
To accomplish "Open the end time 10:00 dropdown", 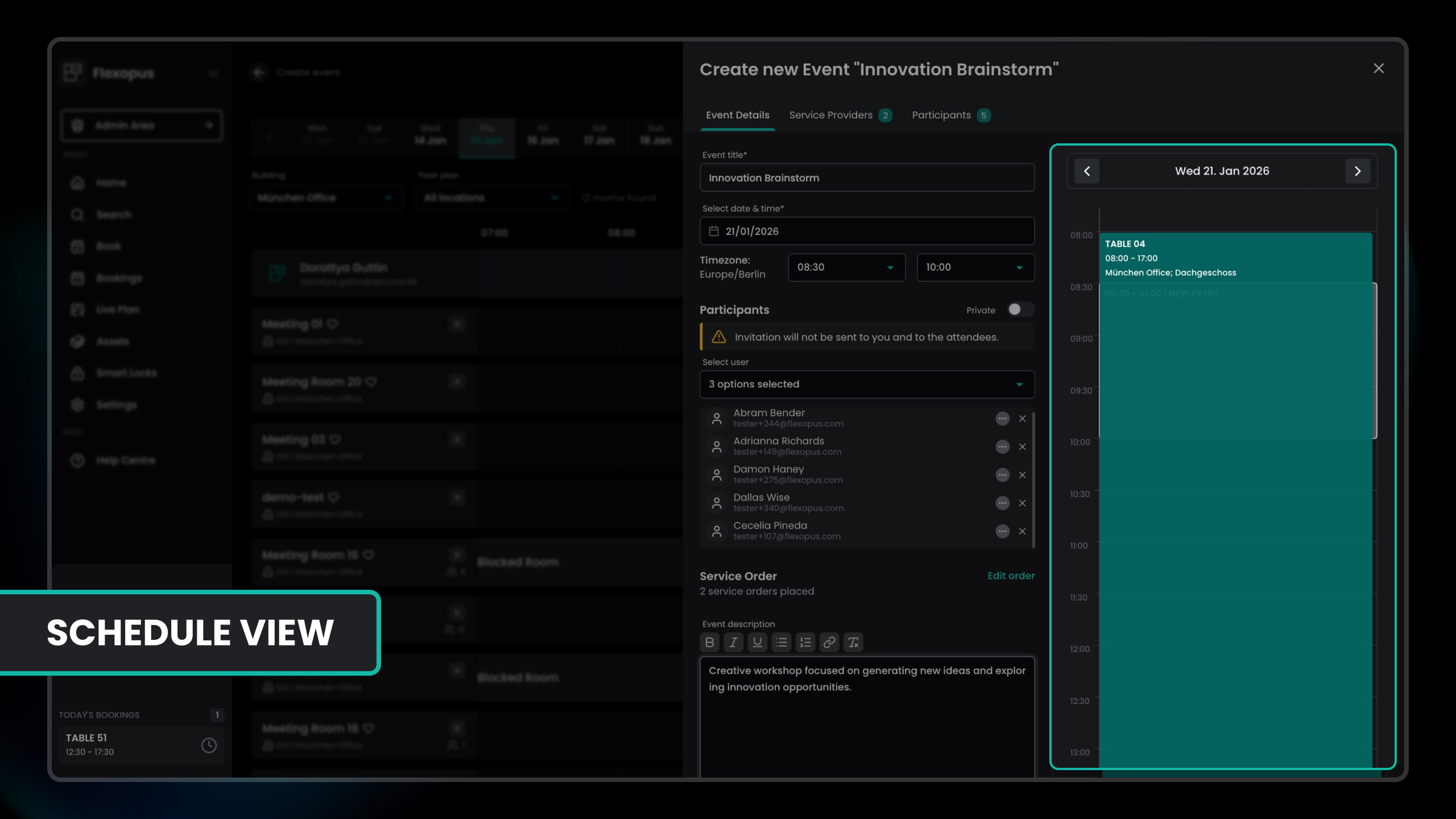I will (975, 267).
